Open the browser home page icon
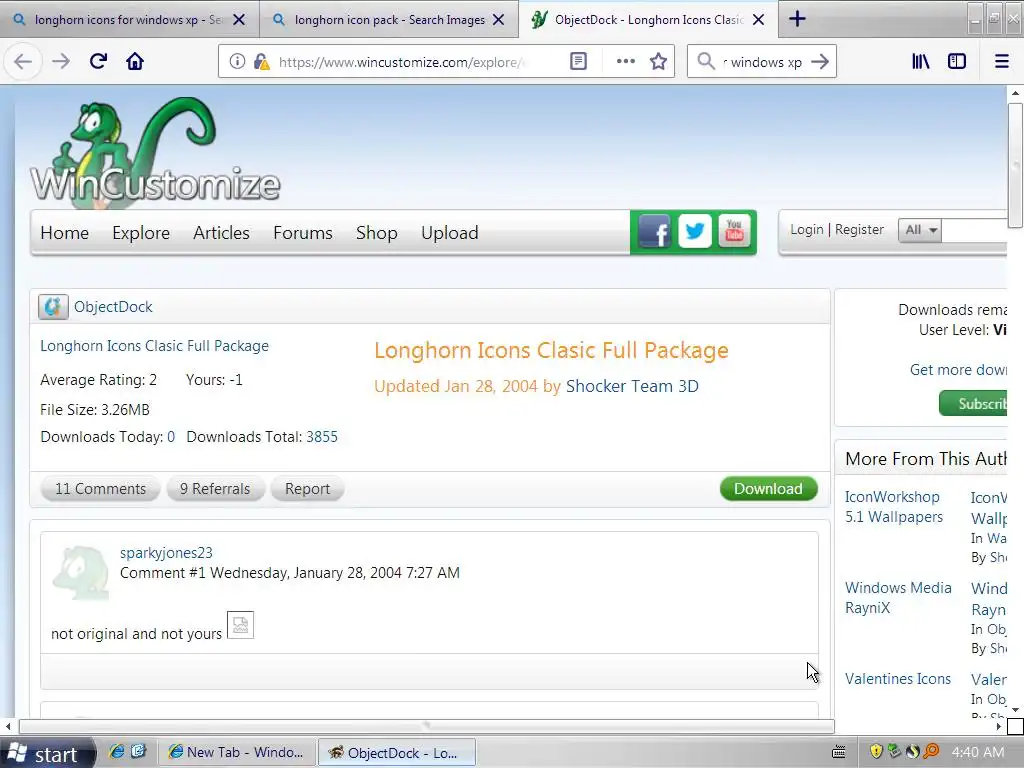This screenshot has width=1024, height=768. click(x=135, y=61)
